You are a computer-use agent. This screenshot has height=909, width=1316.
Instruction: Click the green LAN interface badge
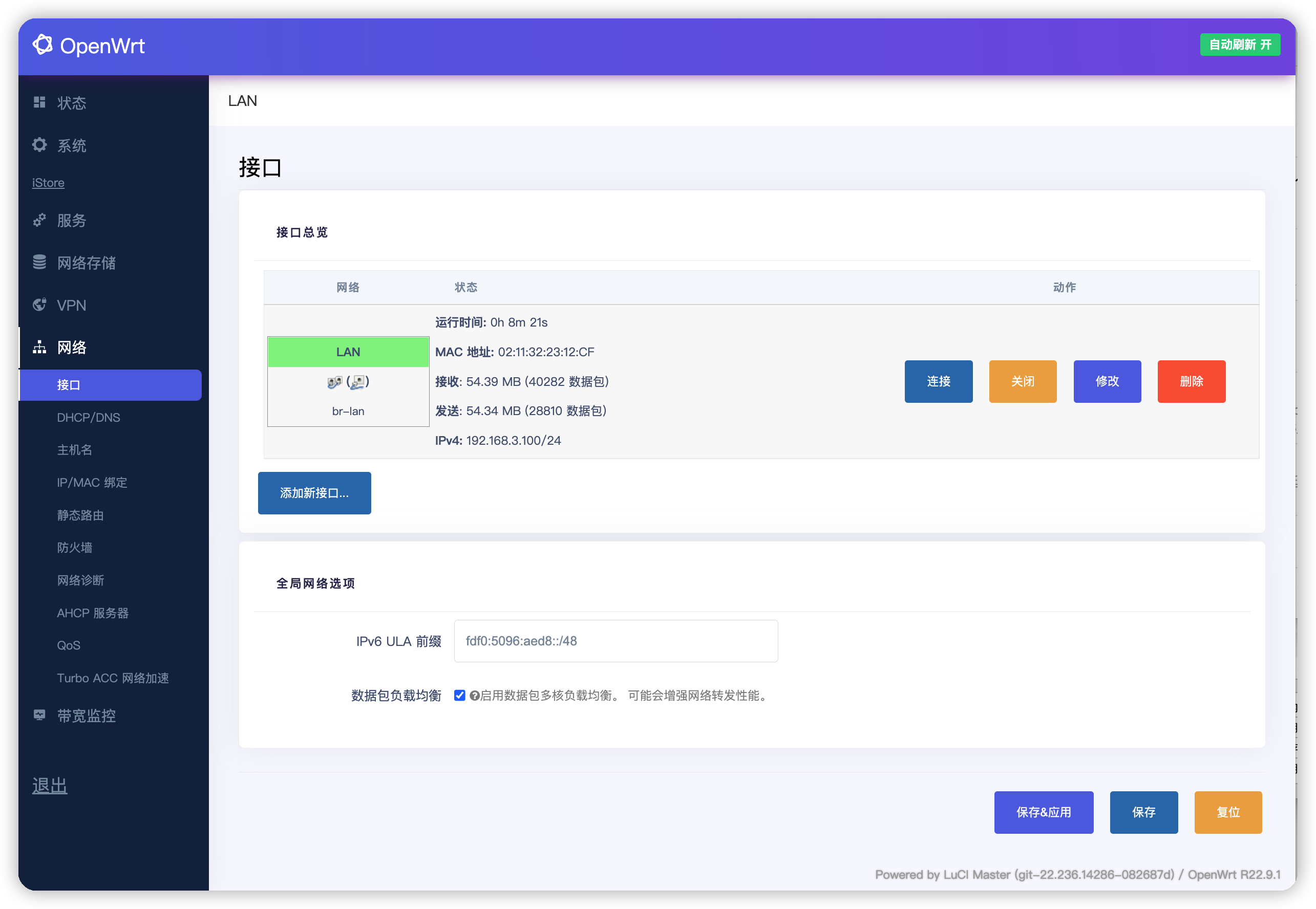(348, 352)
